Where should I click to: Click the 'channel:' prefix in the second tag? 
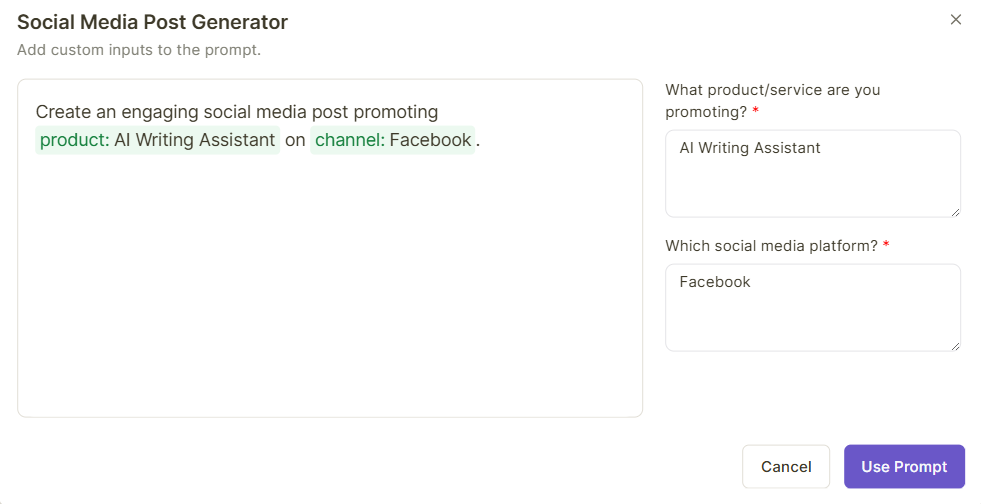coord(349,140)
